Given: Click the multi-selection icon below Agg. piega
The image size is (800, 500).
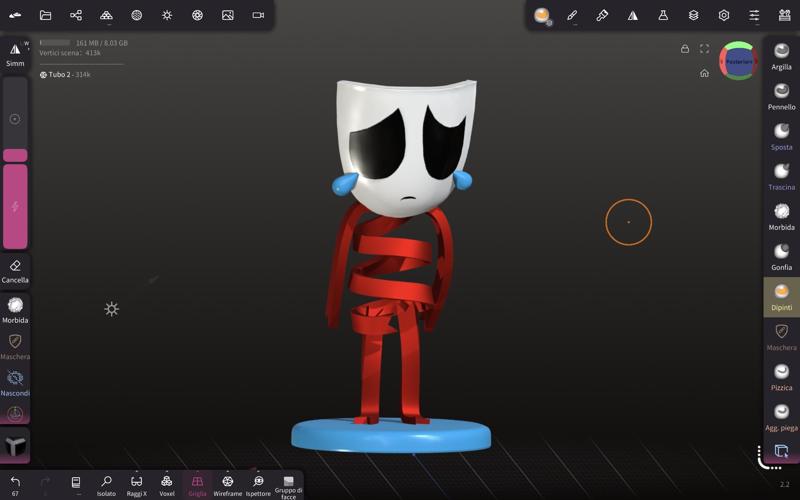Looking at the screenshot, I should point(781,451).
